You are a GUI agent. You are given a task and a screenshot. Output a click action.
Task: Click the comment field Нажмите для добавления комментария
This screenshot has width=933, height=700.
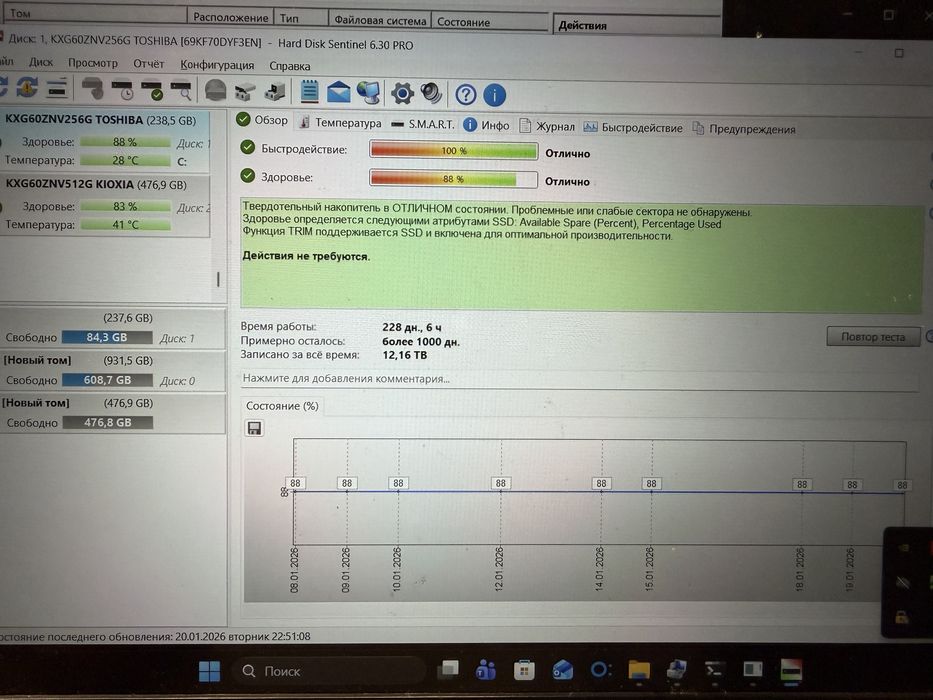click(x=580, y=379)
